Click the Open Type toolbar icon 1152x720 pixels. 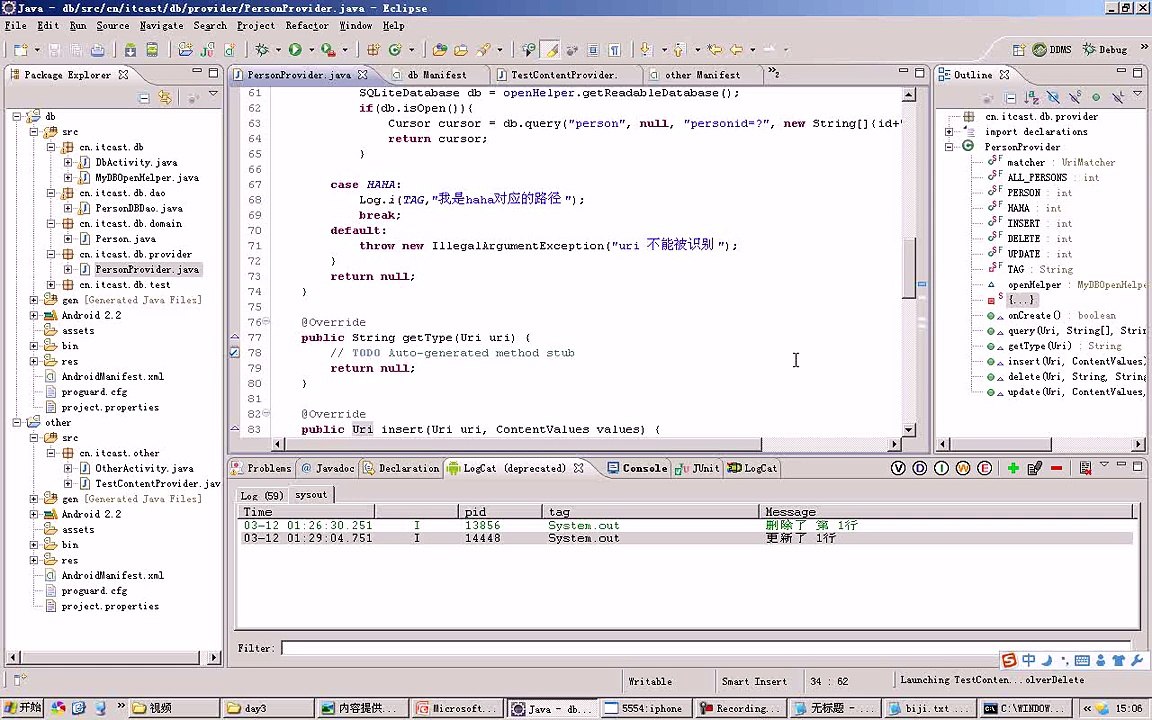click(x=439, y=50)
